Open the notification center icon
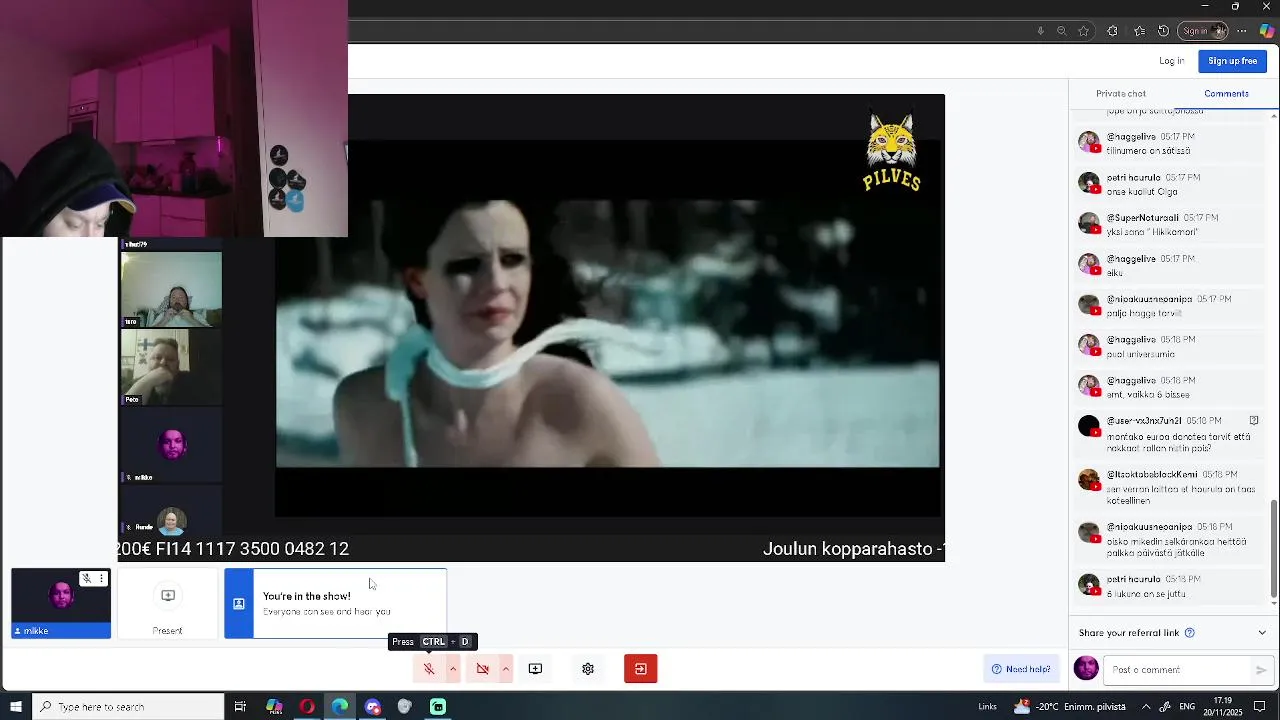The height and width of the screenshot is (720, 1280). [1259, 707]
